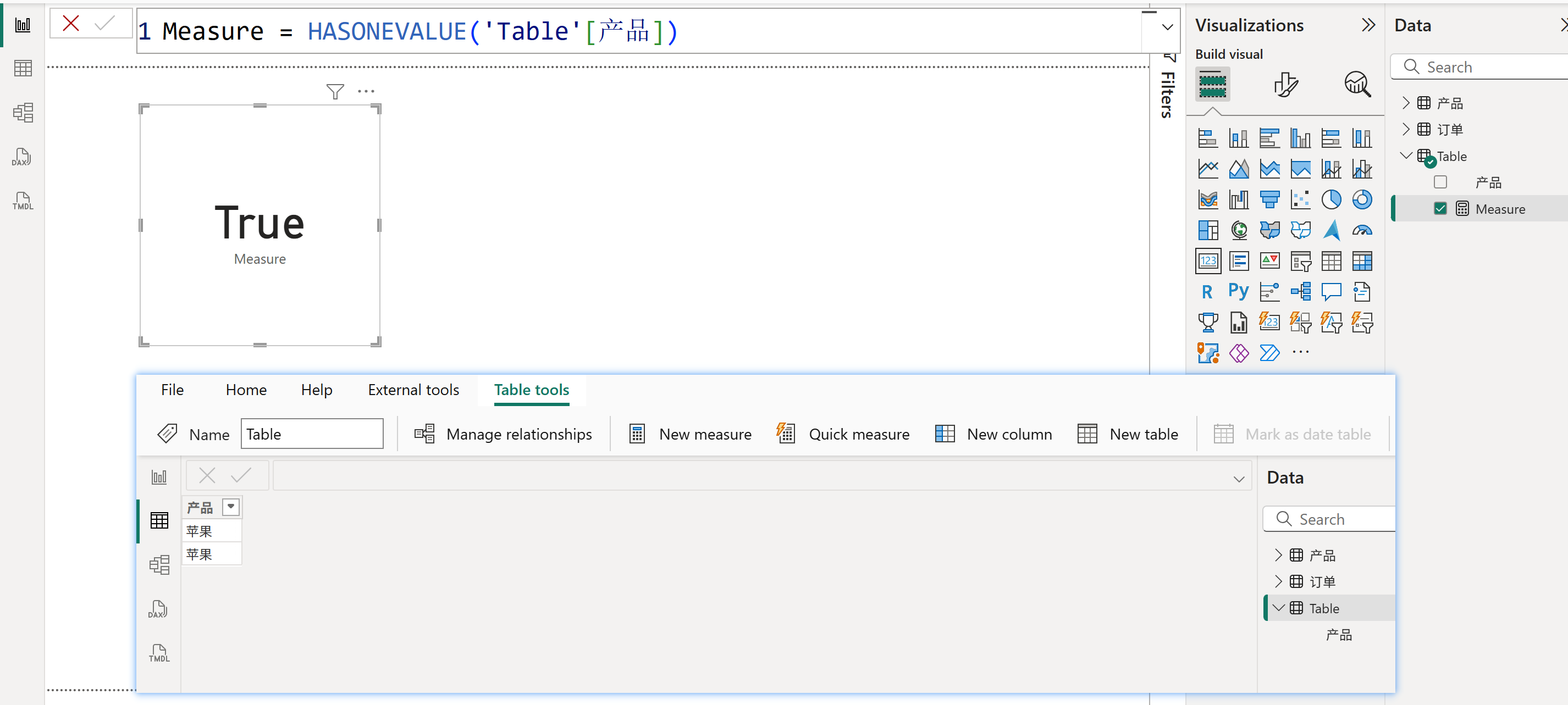This screenshot has width=1568, height=705.
Task: Choose the pie chart visual
Action: point(1331,199)
